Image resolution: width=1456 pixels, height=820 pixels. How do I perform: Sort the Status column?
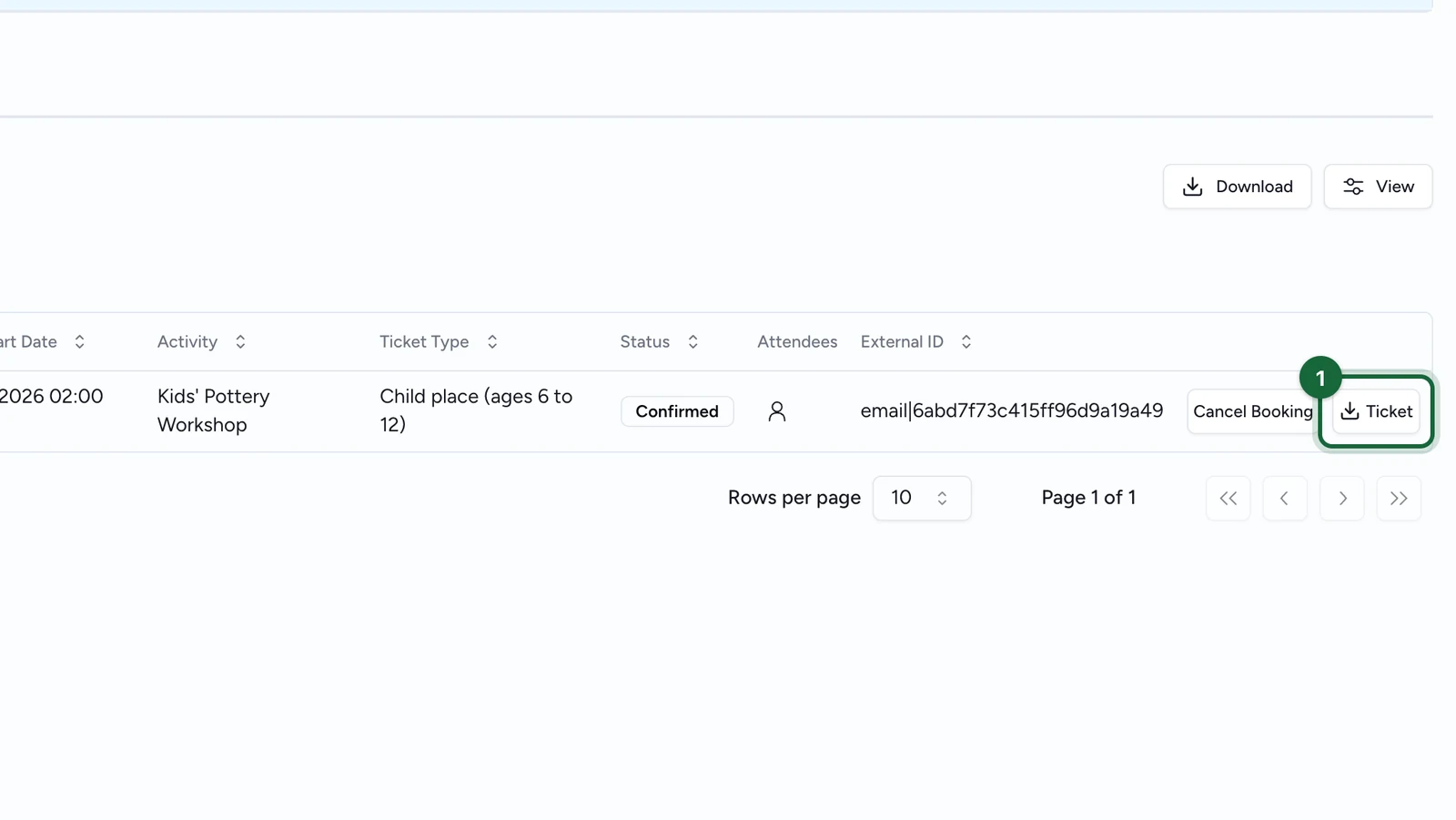tap(659, 342)
